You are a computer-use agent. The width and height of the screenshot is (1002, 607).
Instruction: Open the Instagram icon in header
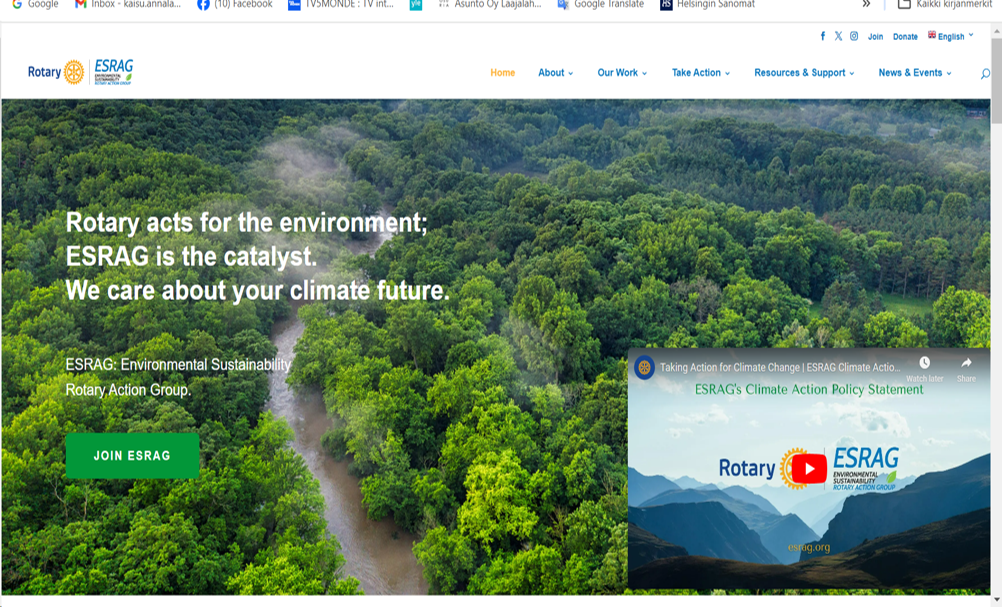[x=854, y=36]
